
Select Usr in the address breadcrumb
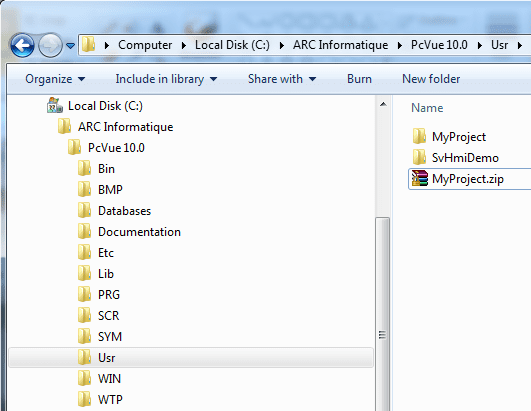pos(500,45)
